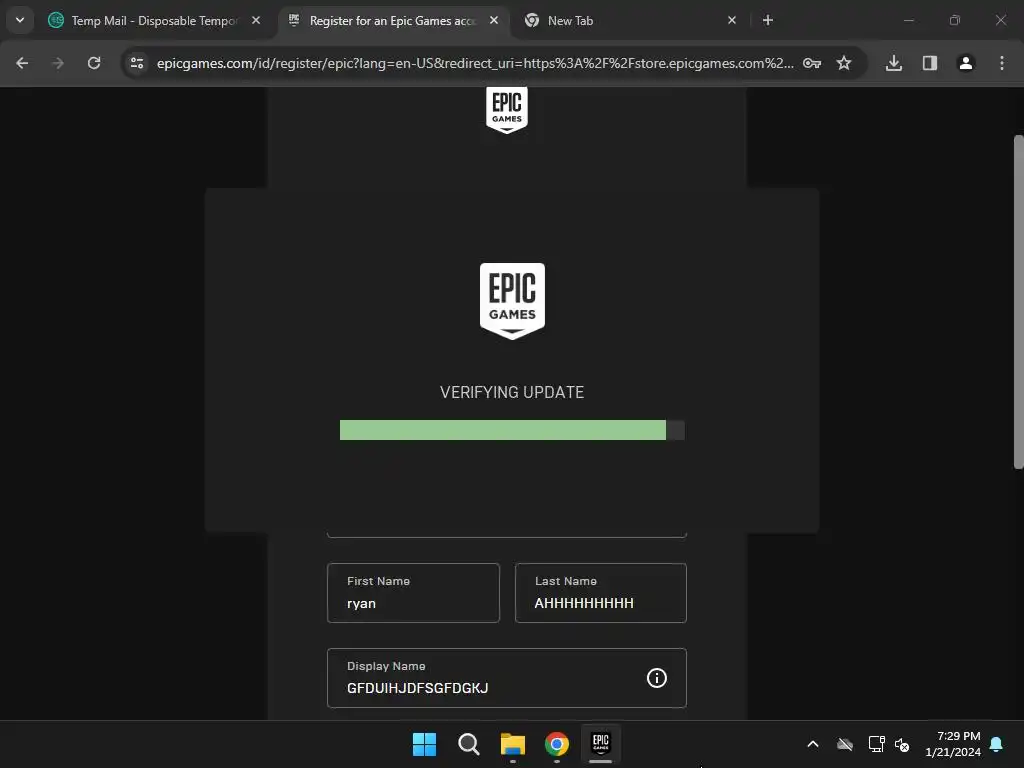This screenshot has width=1024, height=768.
Task: Focus the Last Name field
Action: point(601,593)
